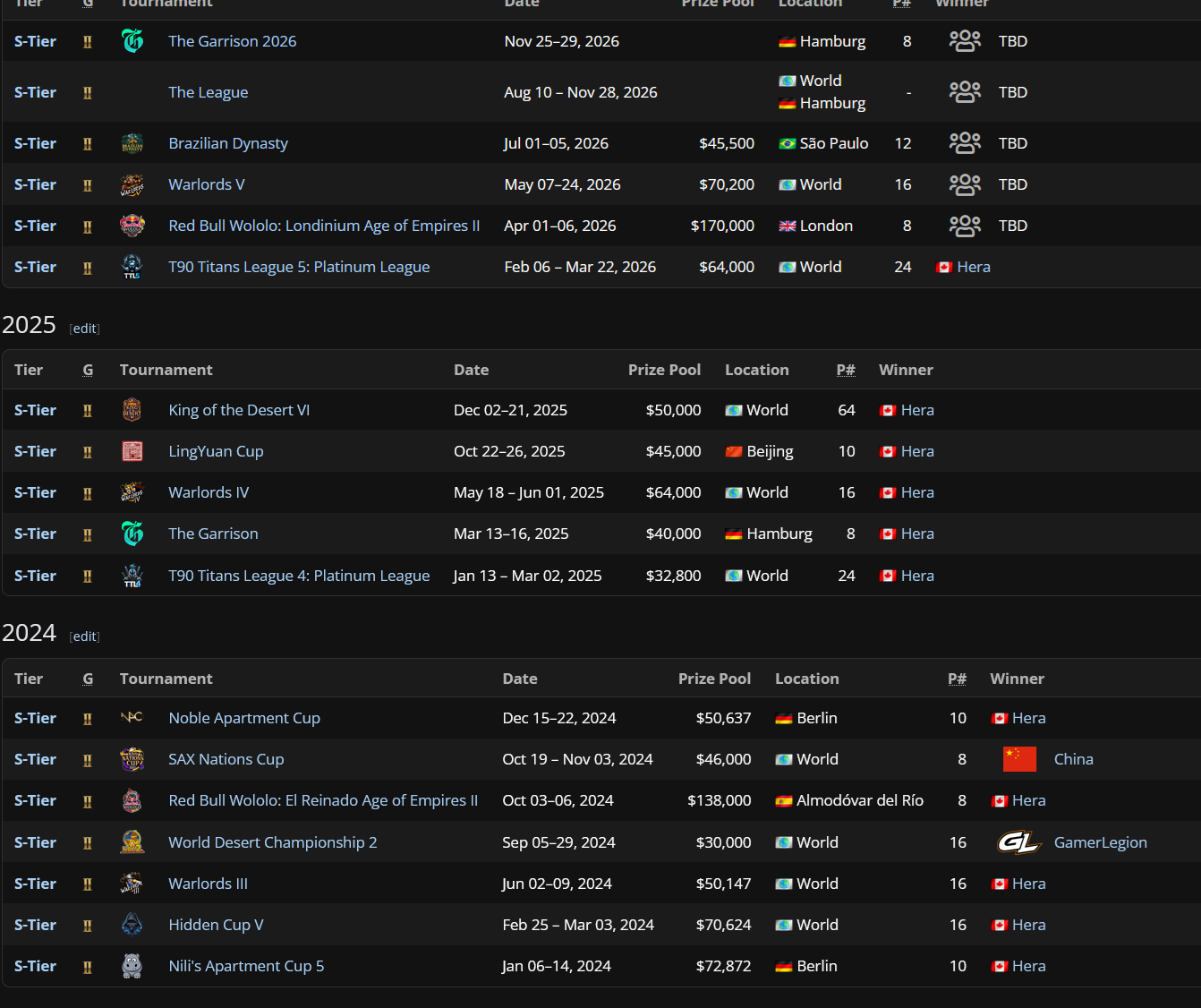Click the $170,000 prize pool cell
The height and width of the screenshot is (1008, 1201).
(722, 226)
